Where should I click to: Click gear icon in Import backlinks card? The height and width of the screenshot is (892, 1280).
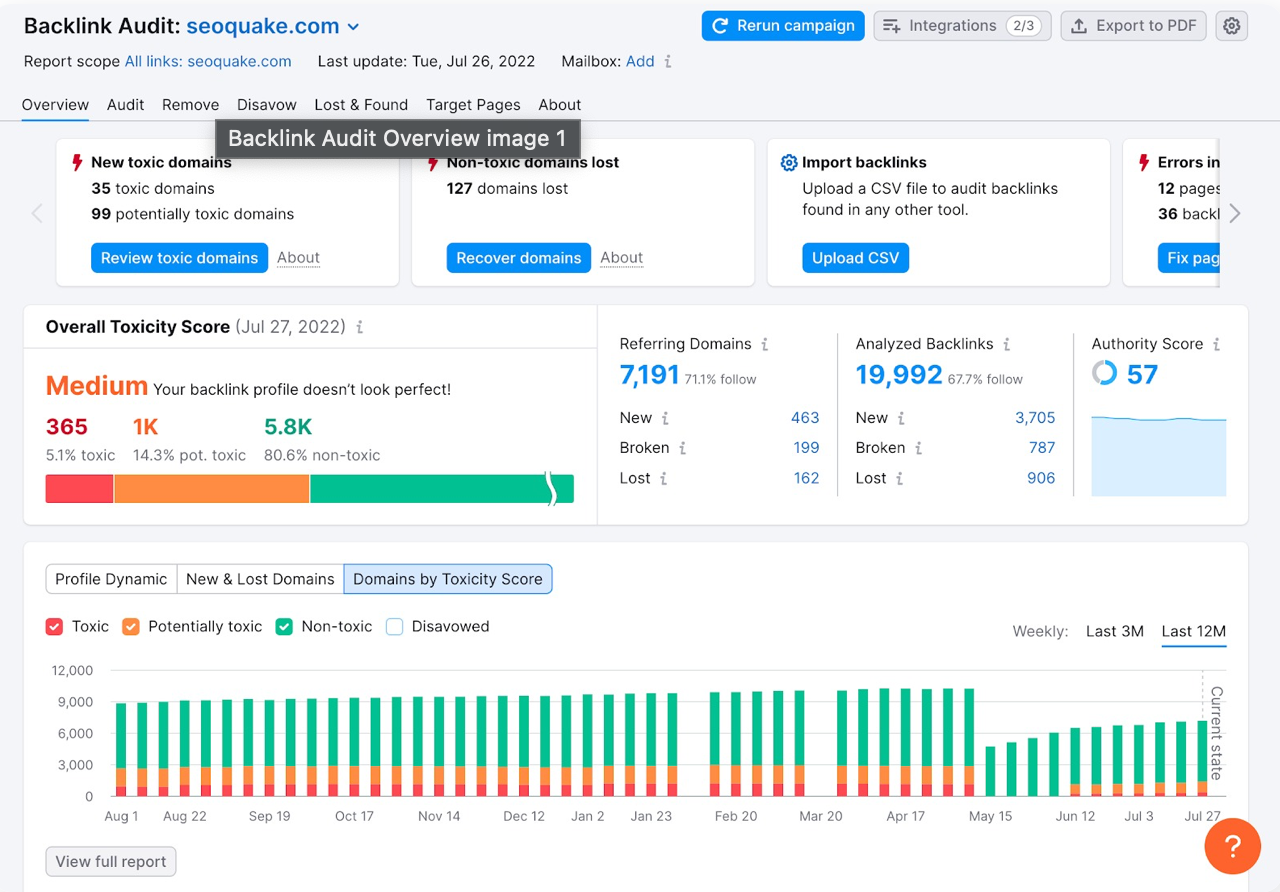coord(789,162)
